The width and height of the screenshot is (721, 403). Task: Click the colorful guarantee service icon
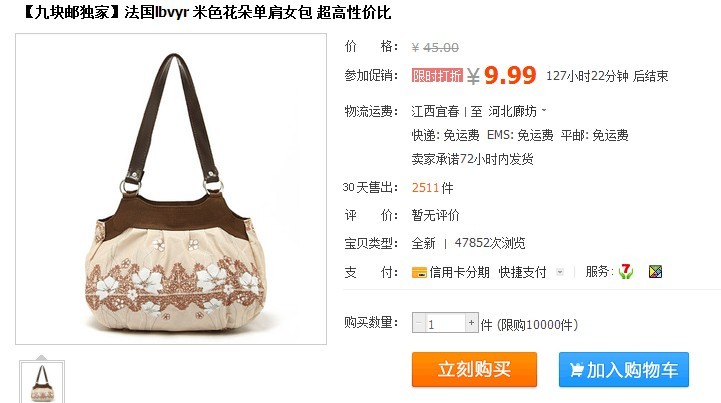(655, 272)
